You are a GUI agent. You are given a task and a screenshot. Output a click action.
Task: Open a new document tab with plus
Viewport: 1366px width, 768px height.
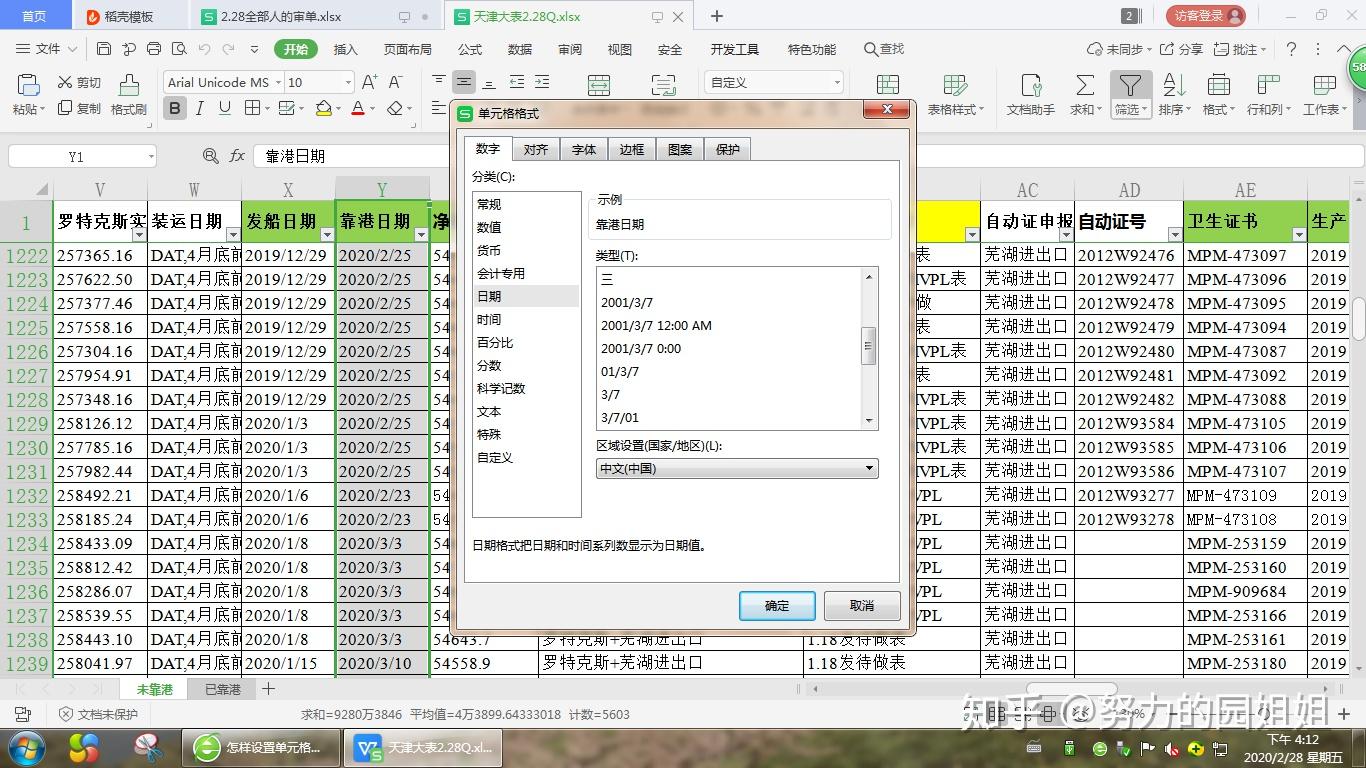[x=717, y=16]
